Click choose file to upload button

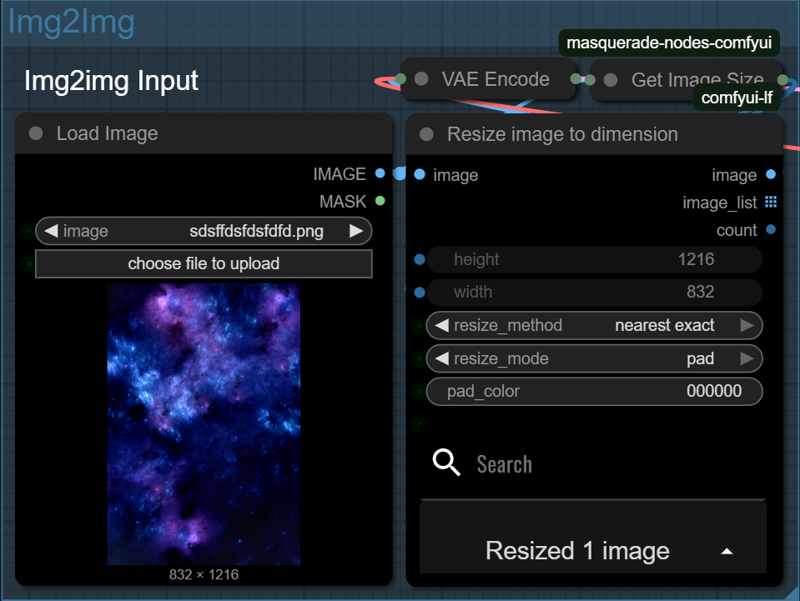click(203, 264)
